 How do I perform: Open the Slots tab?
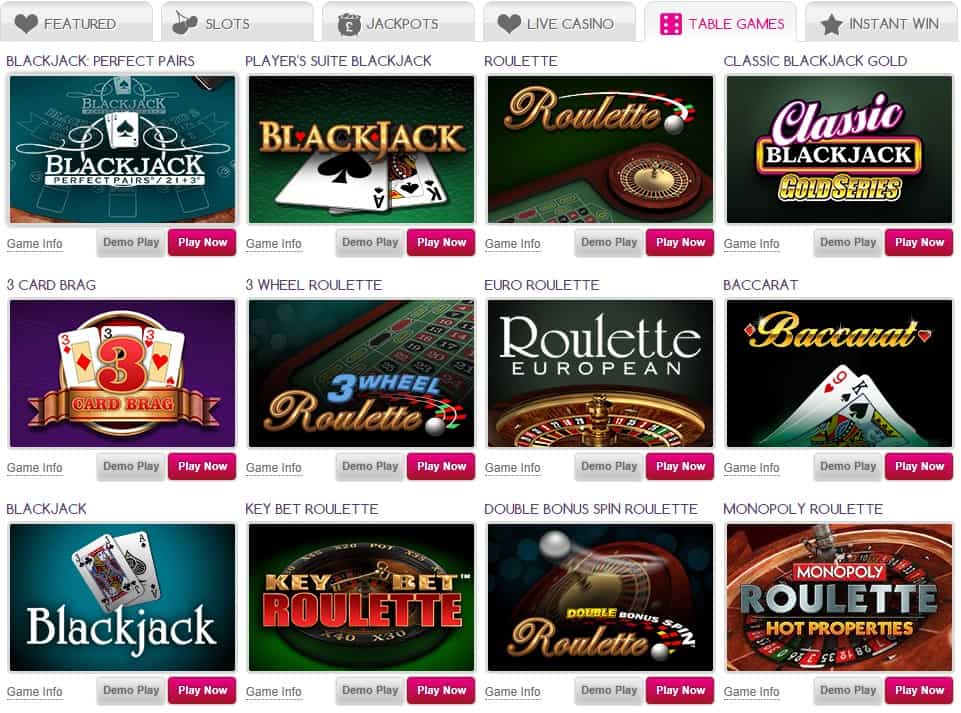[237, 21]
